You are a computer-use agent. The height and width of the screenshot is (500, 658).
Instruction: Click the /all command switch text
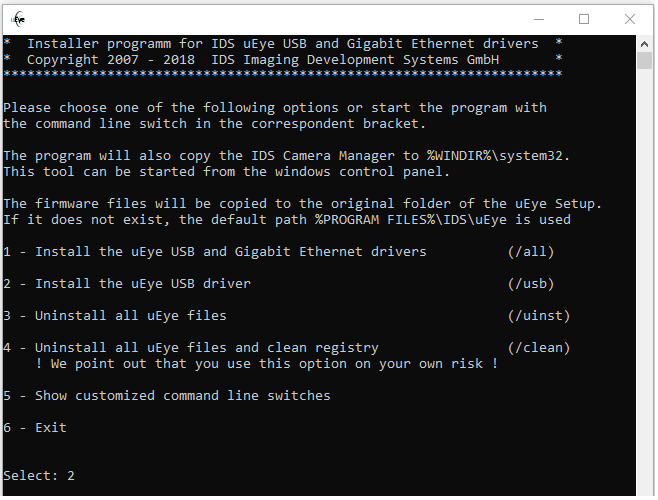[530, 252]
